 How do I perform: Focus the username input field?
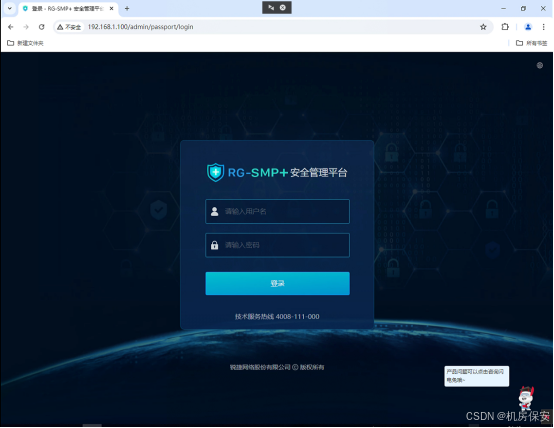click(277, 211)
